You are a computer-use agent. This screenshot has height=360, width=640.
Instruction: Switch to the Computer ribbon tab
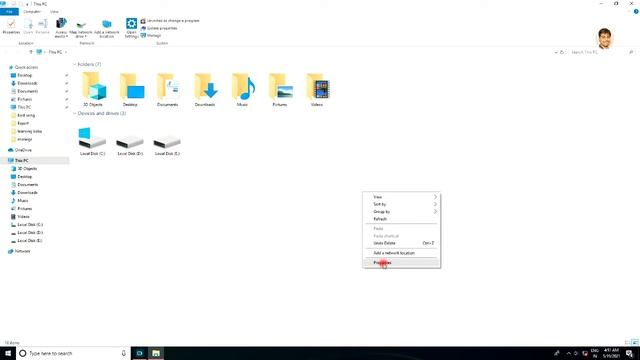[32, 12]
